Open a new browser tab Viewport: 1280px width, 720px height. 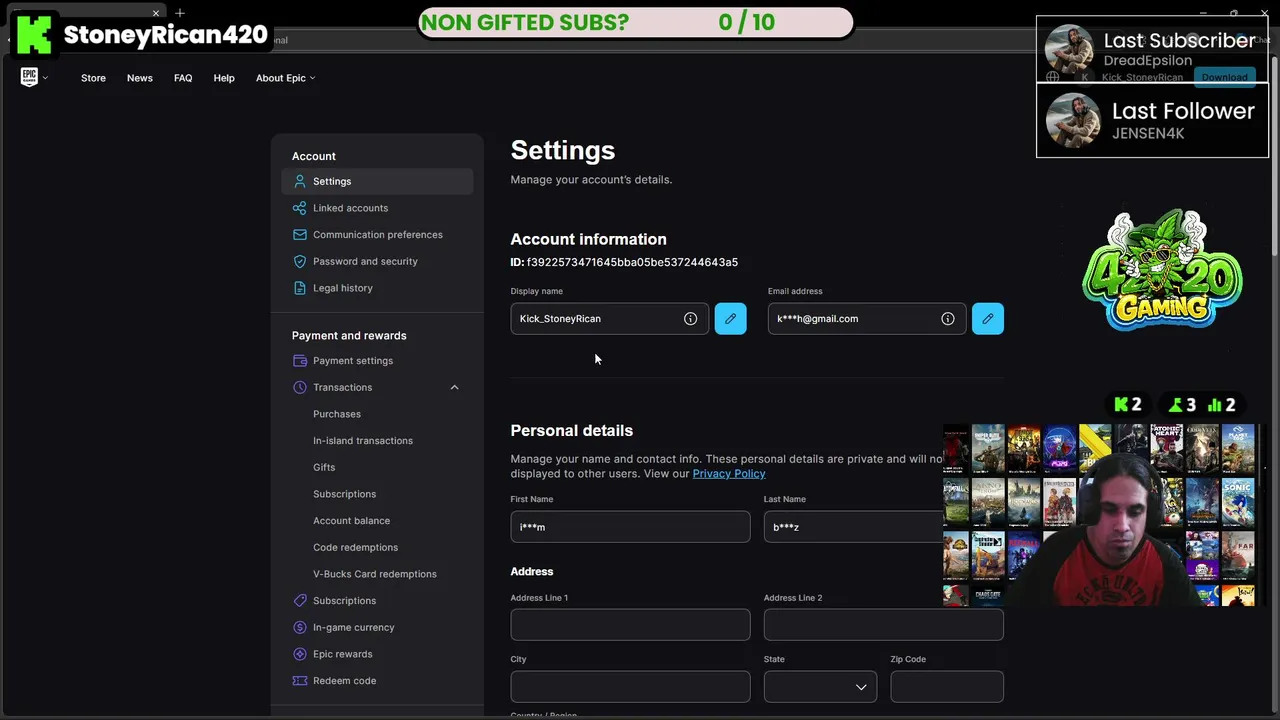[180, 13]
